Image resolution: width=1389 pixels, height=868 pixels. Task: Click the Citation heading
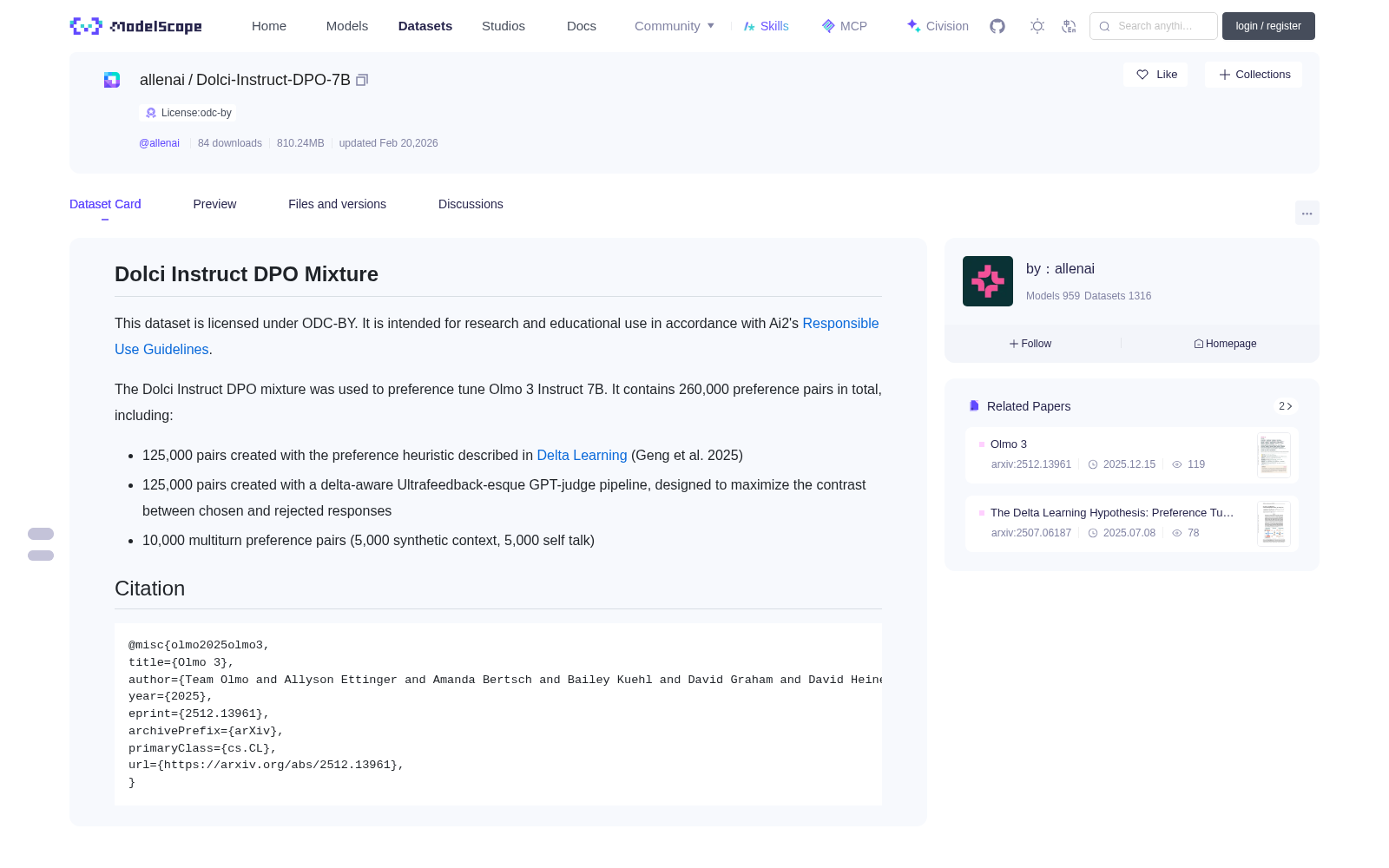149,589
